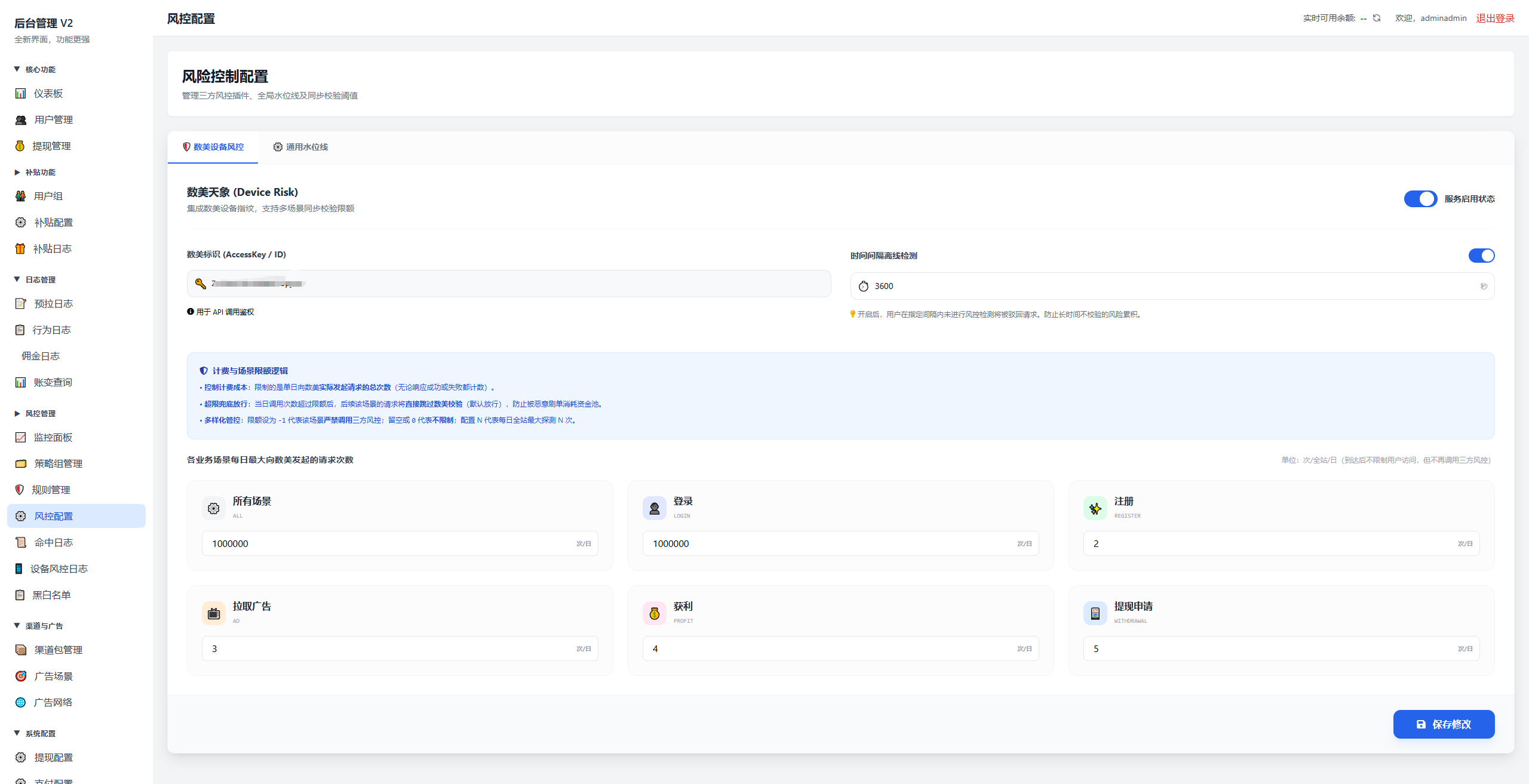
Task: Switch to the 通用水位线 tab
Action: [x=300, y=147]
